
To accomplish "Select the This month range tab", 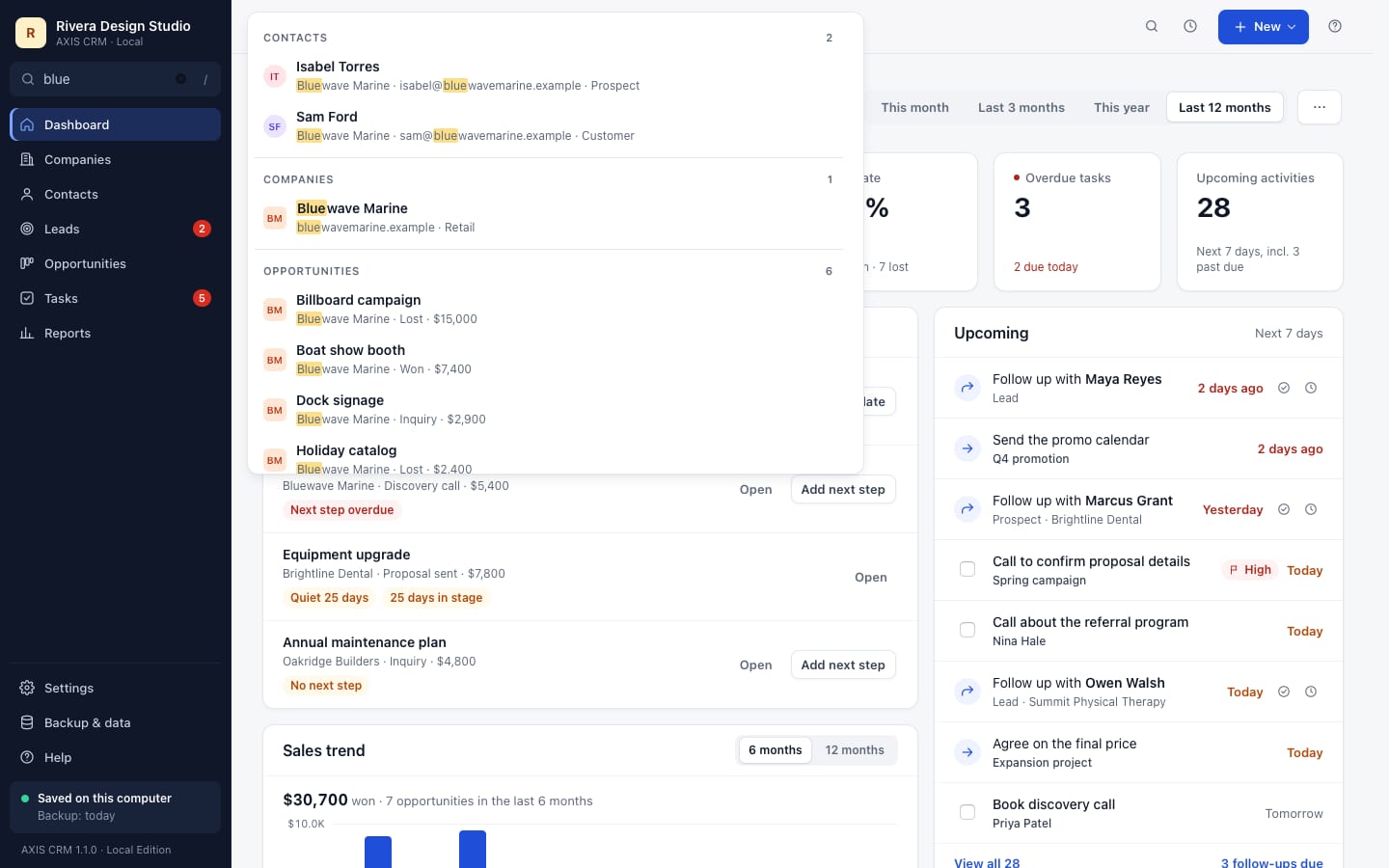I will click(x=914, y=107).
